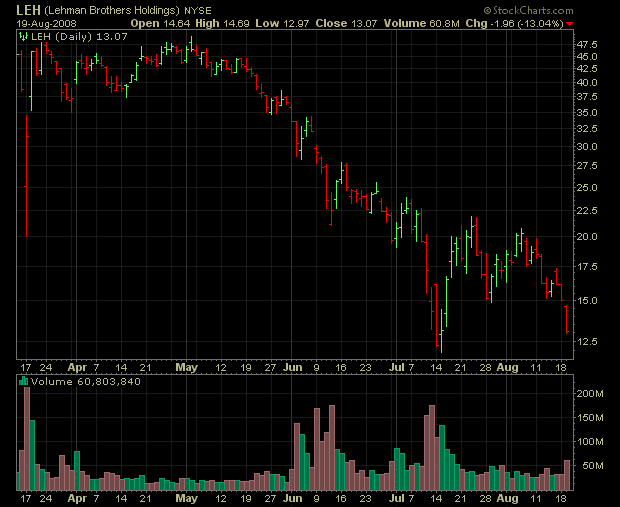The image size is (620, 507).
Task: Click the NYSE exchange label
Action: point(198,11)
